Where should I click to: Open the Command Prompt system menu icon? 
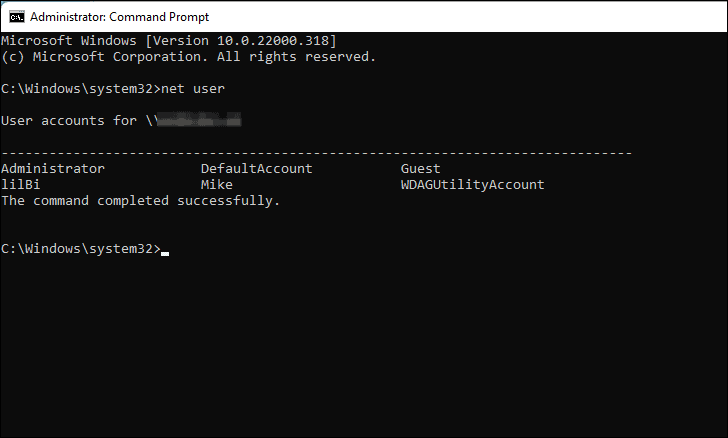(x=16, y=17)
